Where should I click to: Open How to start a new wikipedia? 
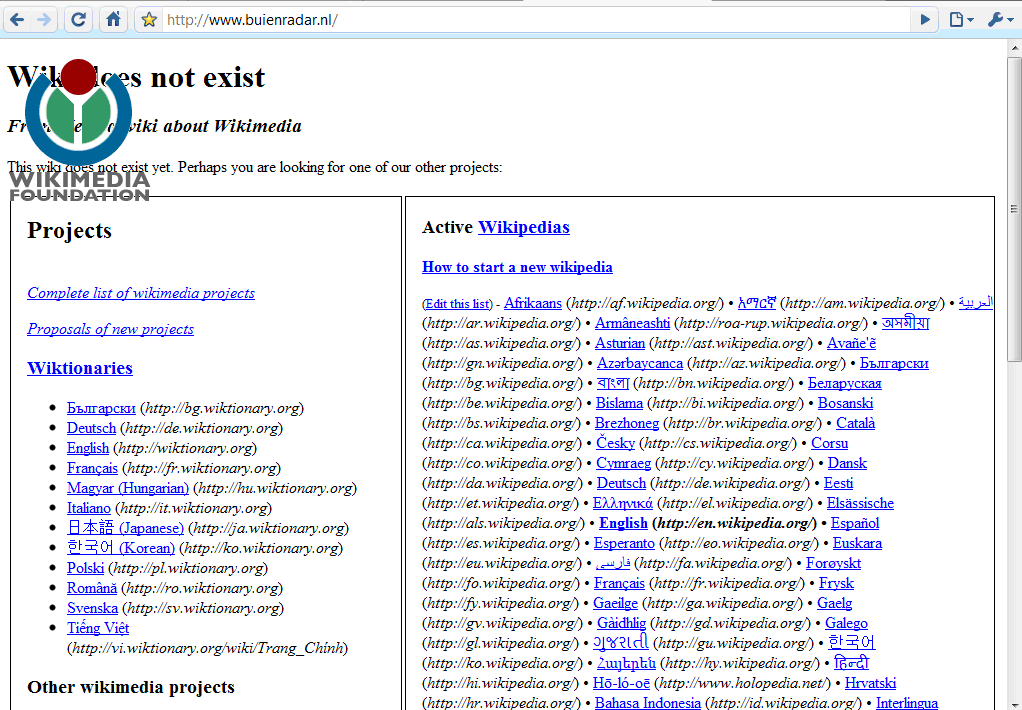click(517, 267)
